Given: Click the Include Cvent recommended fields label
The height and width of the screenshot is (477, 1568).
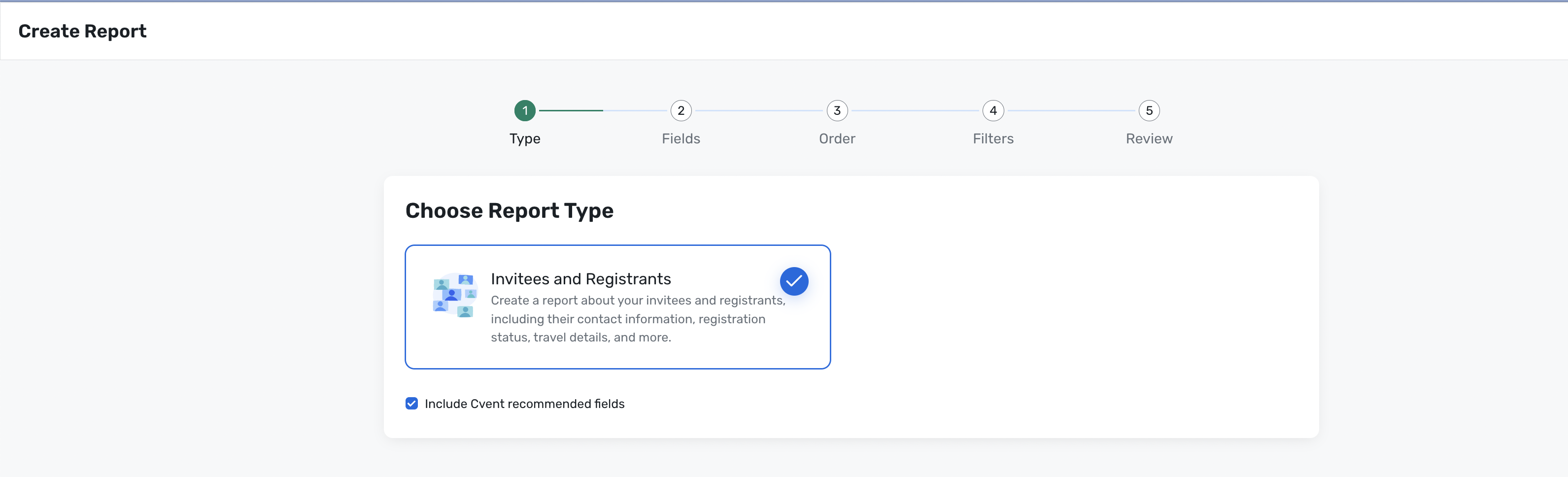Looking at the screenshot, I should (x=524, y=404).
